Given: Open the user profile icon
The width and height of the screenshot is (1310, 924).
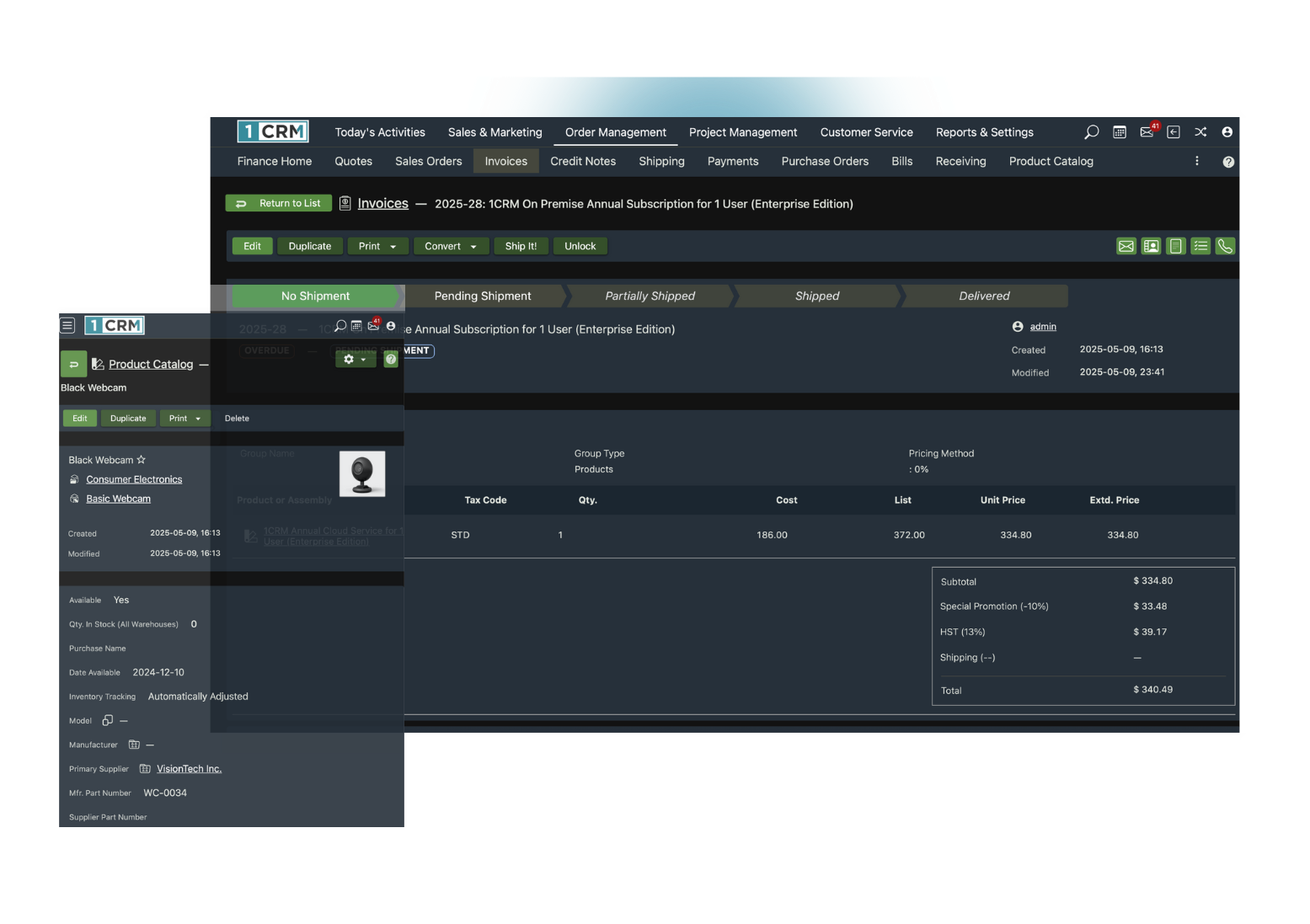Looking at the screenshot, I should click(1227, 132).
